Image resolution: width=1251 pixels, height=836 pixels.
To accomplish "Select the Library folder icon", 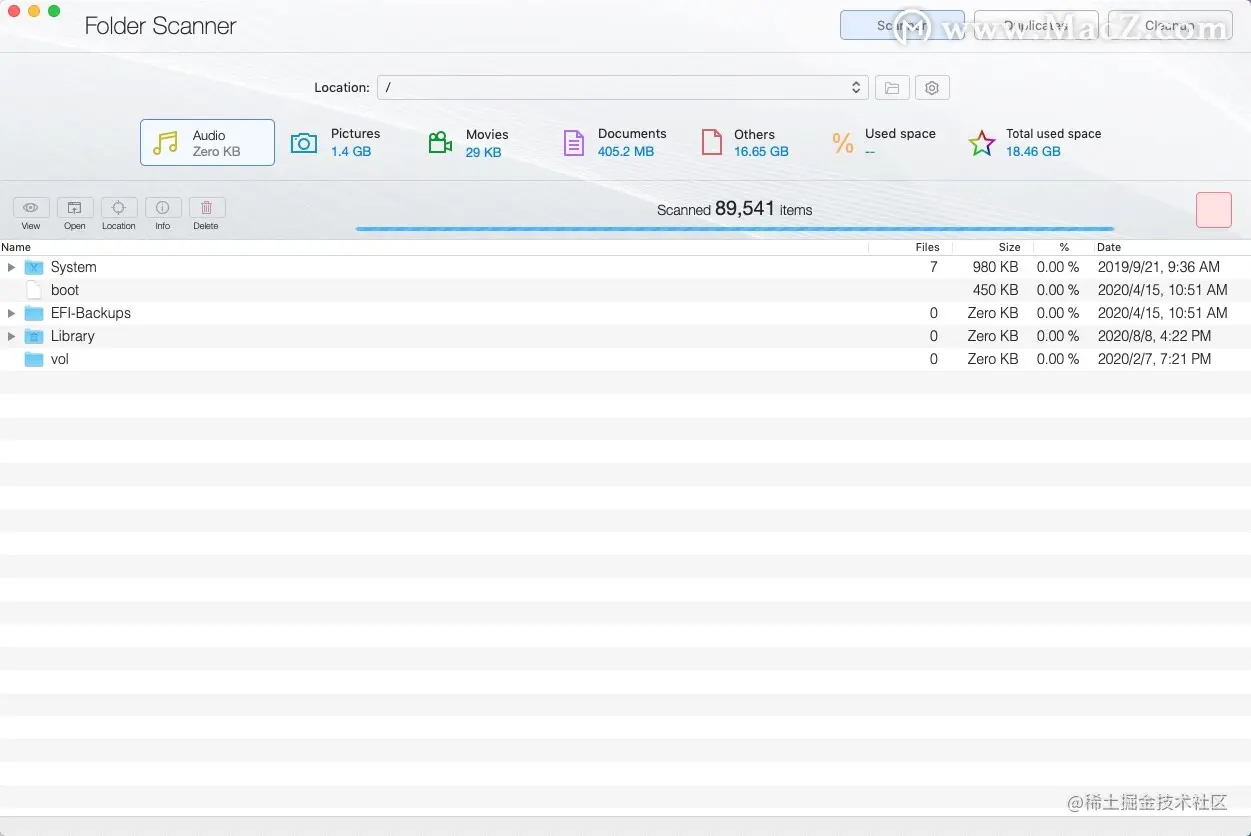I will pos(34,336).
